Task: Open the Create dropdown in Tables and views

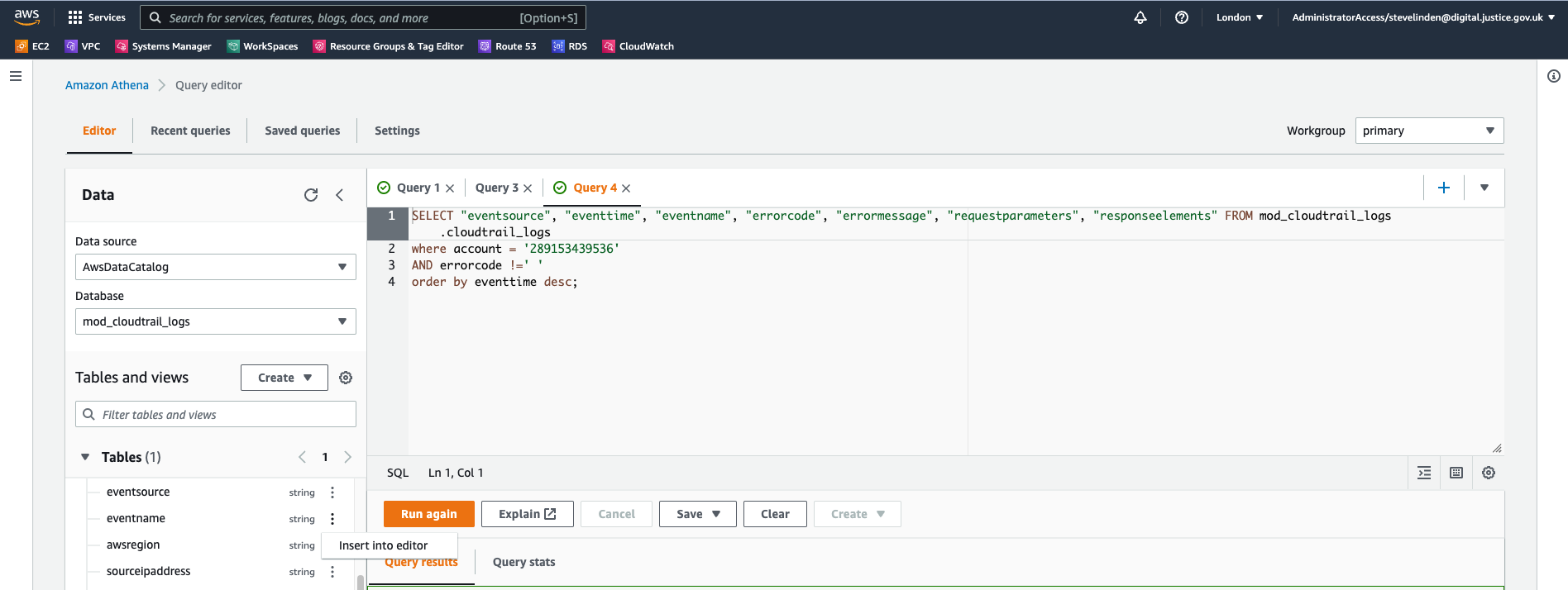Action: (x=284, y=378)
